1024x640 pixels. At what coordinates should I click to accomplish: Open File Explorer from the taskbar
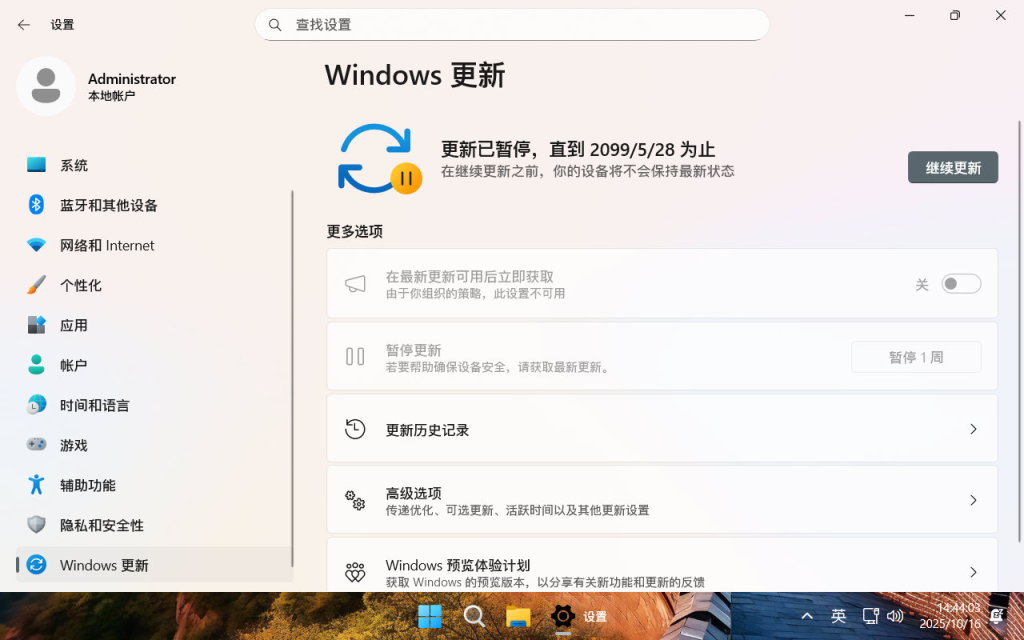(x=519, y=616)
